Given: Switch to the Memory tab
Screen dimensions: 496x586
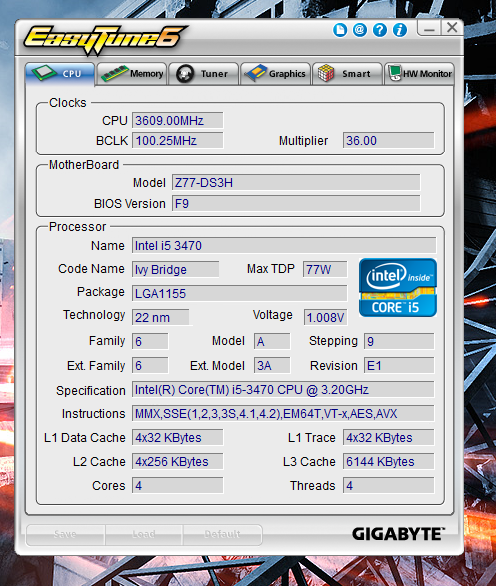Looking at the screenshot, I should [x=132, y=74].
